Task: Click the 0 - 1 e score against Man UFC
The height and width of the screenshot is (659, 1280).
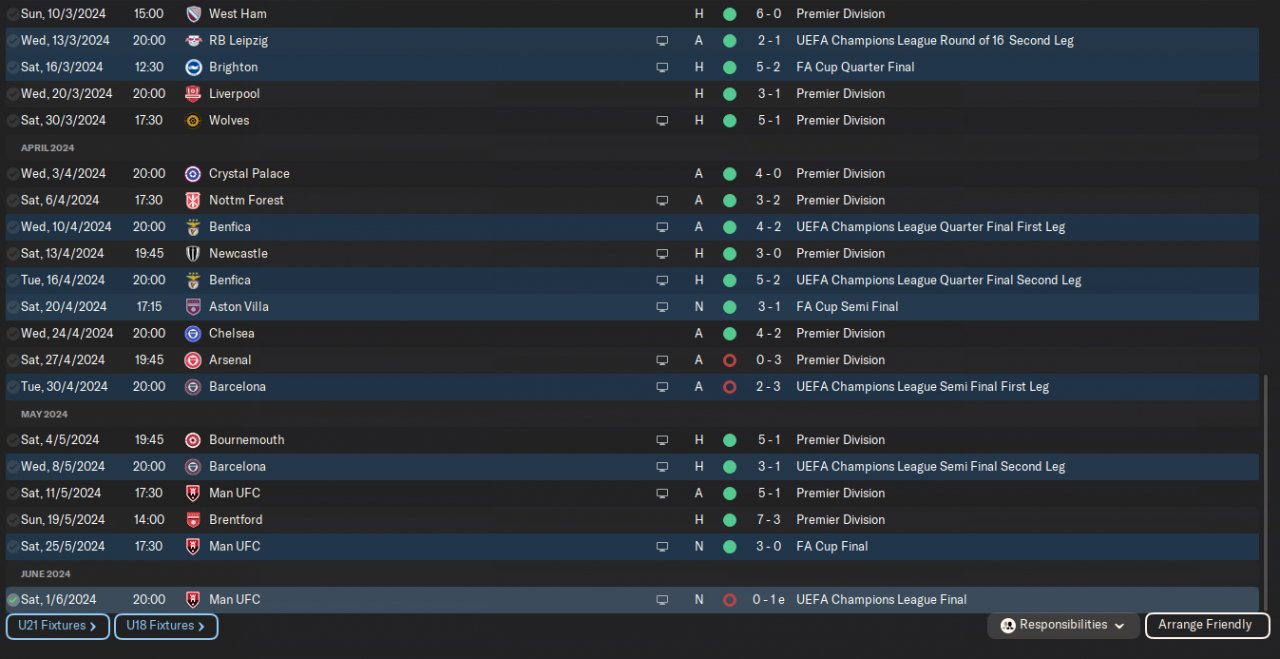Action: coord(768,600)
